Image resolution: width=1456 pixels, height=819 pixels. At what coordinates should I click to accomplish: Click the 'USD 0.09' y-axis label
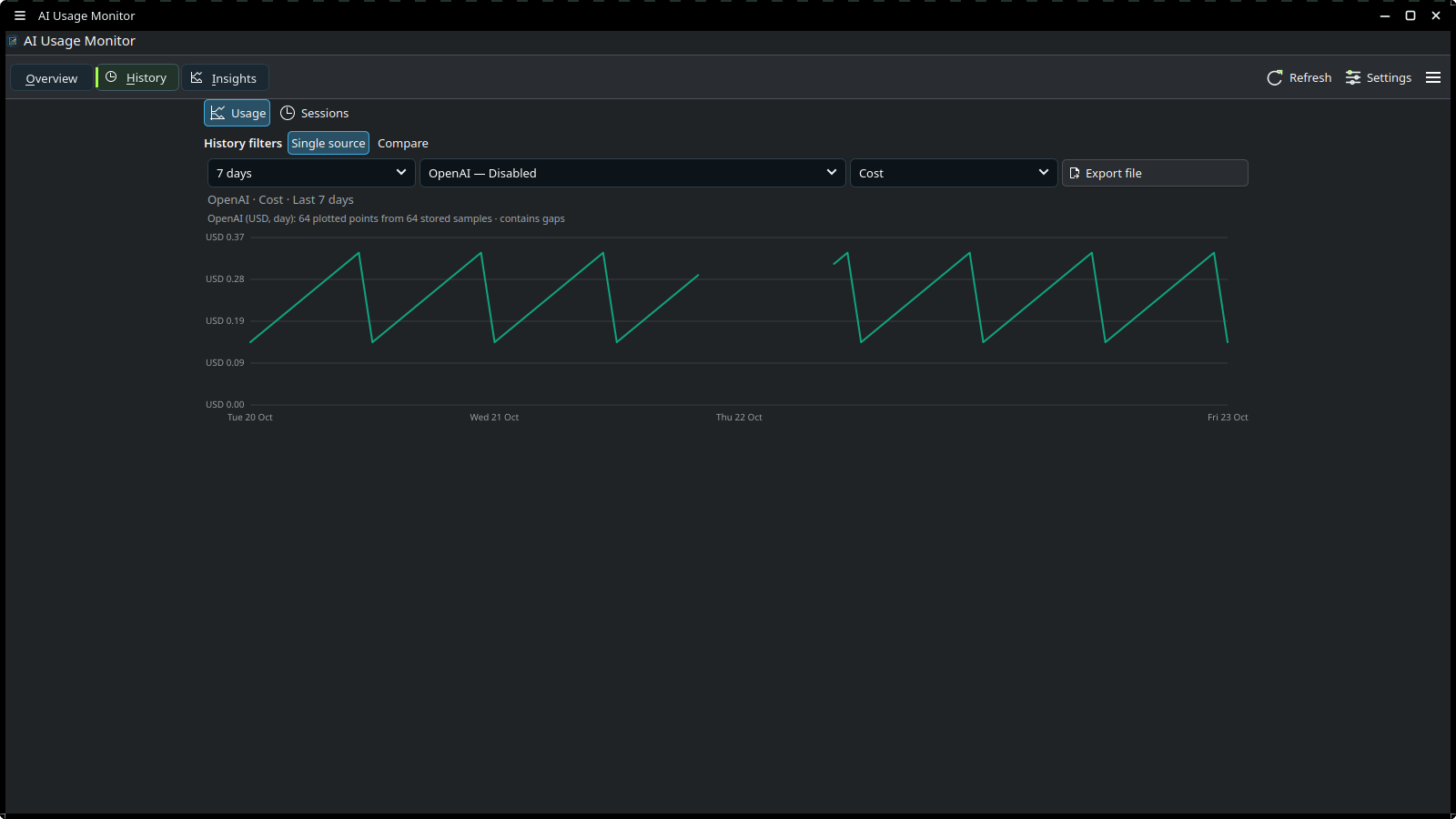(225, 363)
